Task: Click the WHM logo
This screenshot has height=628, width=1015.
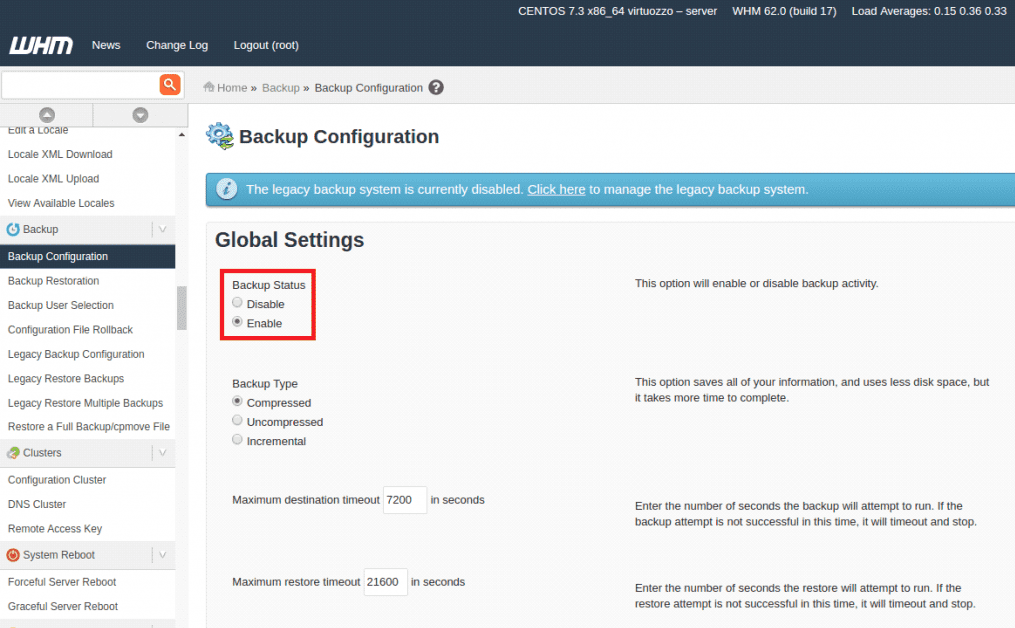Action: click(x=40, y=45)
